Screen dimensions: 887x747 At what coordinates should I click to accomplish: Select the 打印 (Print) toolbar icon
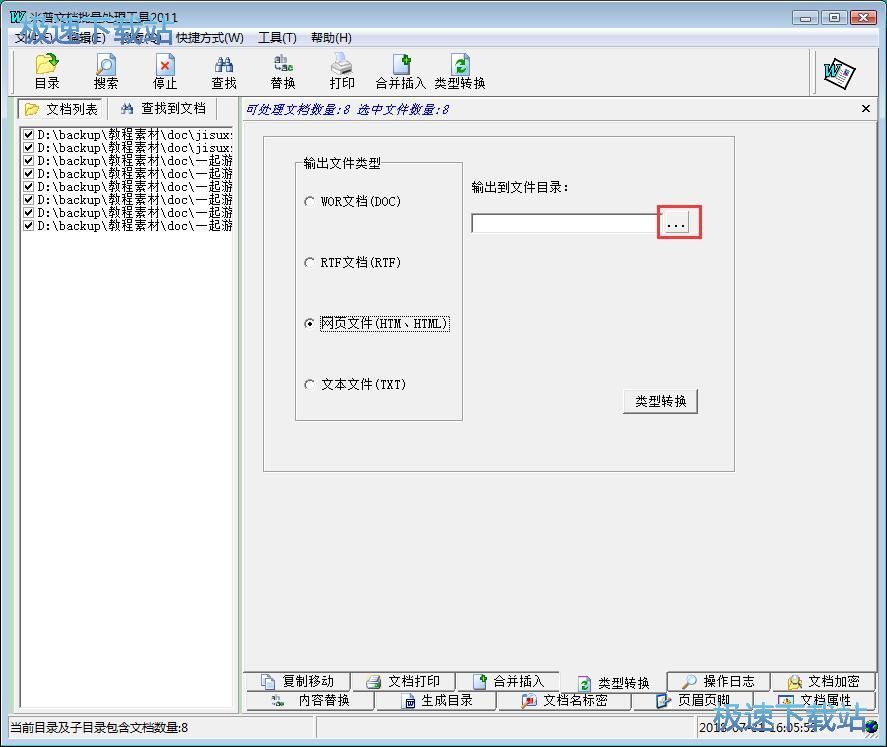[341, 70]
